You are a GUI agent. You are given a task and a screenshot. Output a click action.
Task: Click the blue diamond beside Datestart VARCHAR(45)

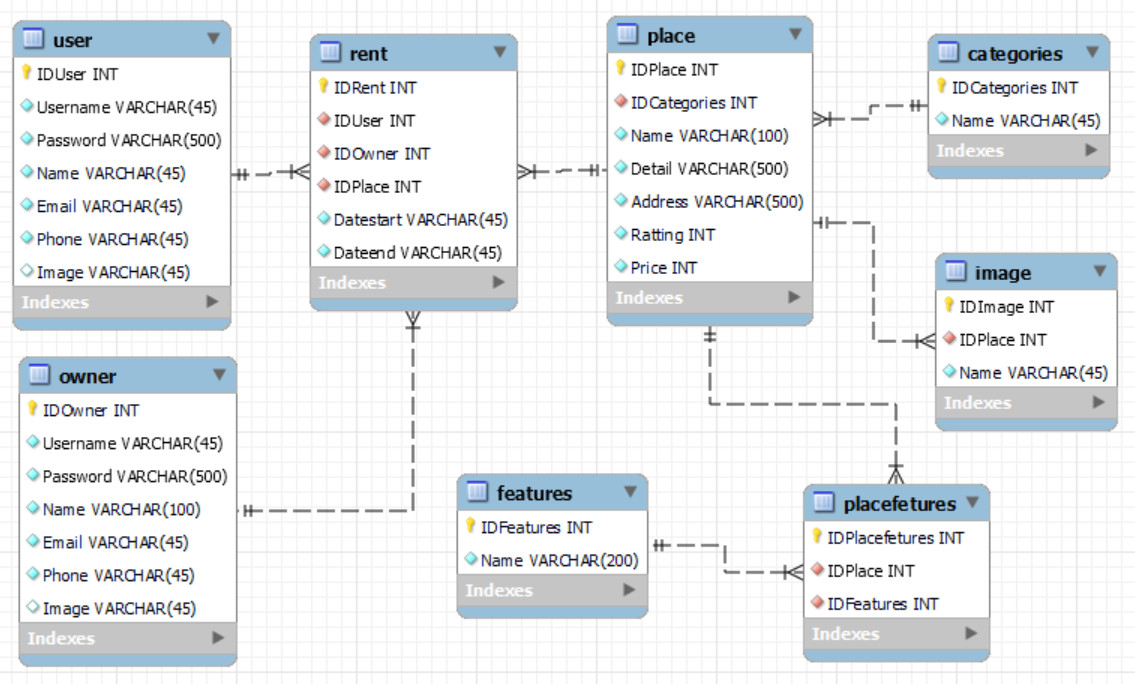click(x=324, y=218)
